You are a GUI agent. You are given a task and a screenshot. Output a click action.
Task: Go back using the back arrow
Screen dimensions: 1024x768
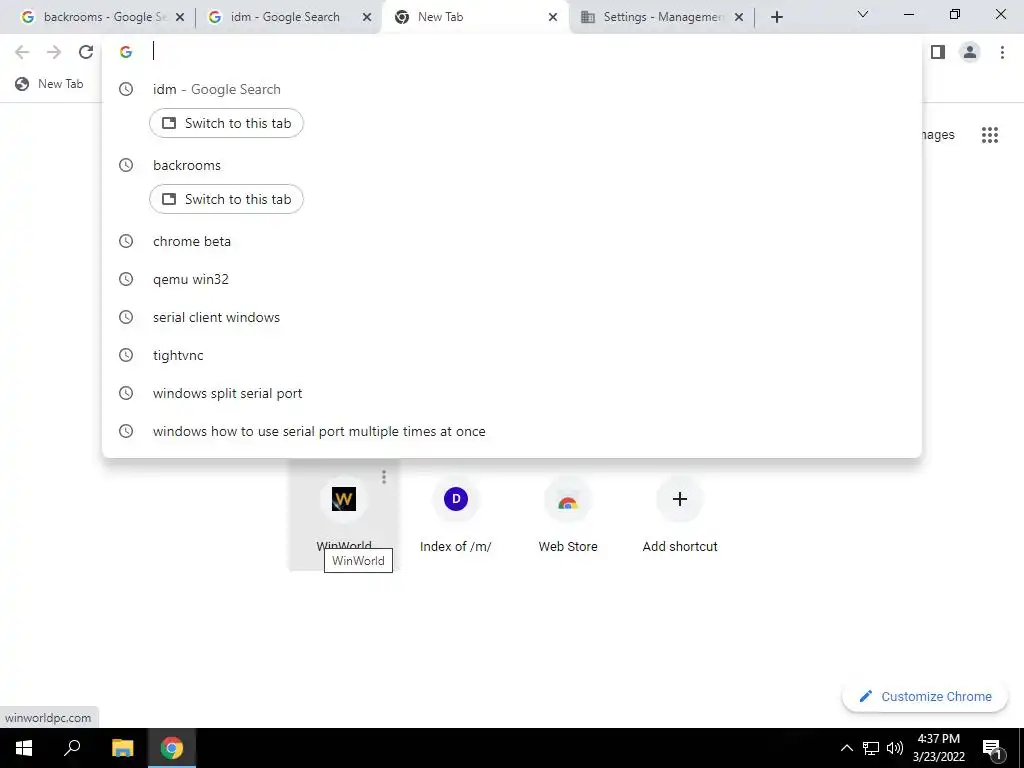point(22,52)
